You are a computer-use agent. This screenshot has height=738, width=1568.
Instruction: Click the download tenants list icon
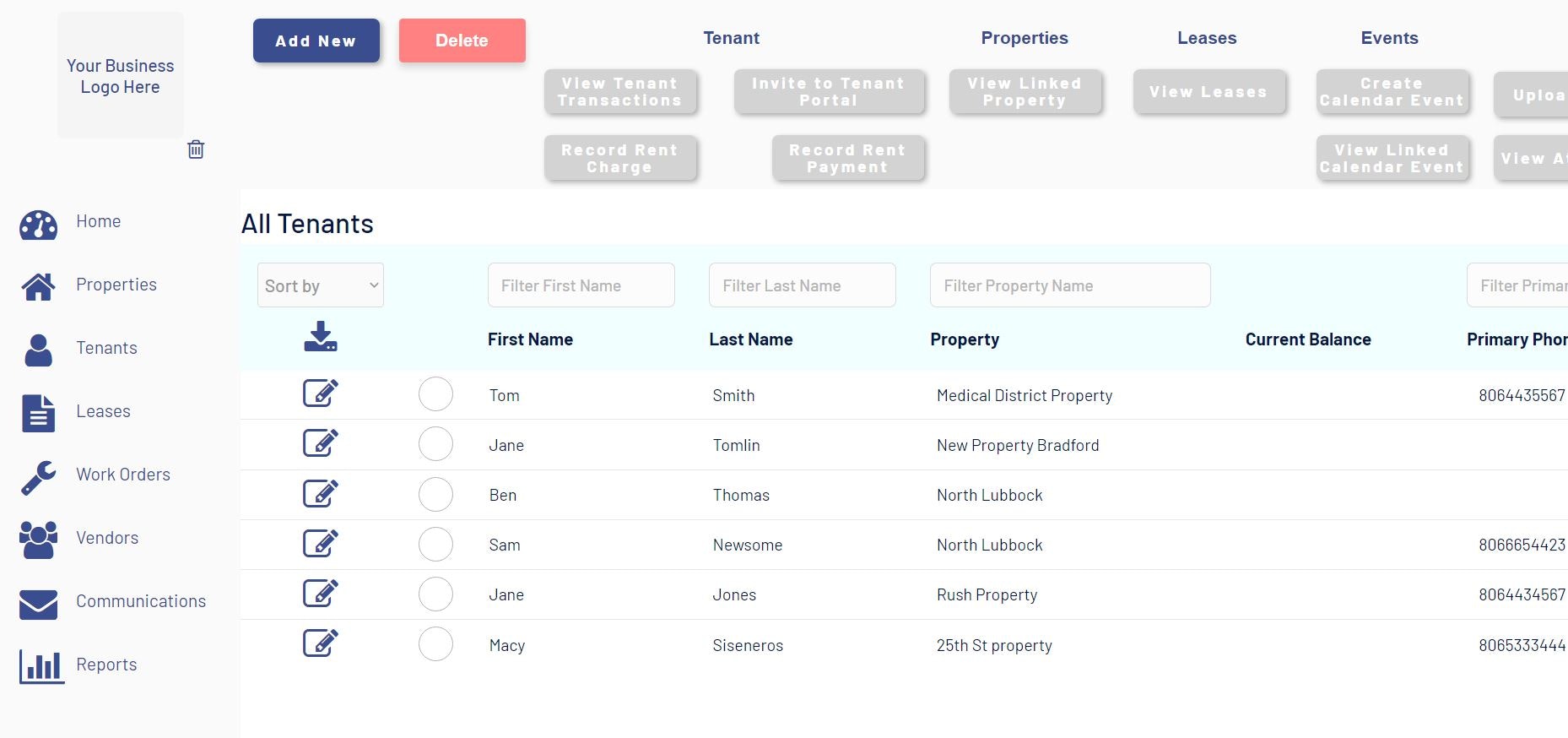pyautogui.click(x=321, y=336)
